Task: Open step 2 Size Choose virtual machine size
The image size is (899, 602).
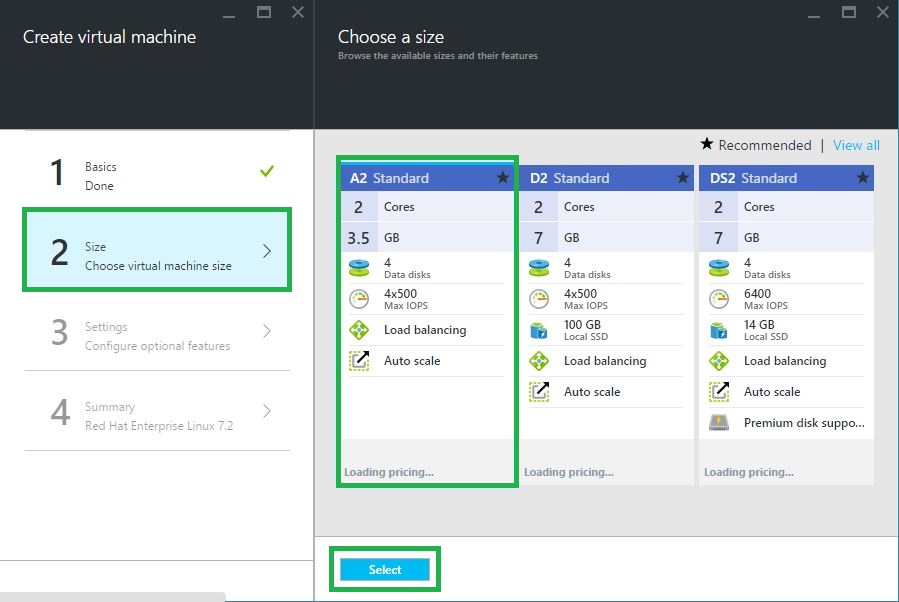Action: (157, 250)
